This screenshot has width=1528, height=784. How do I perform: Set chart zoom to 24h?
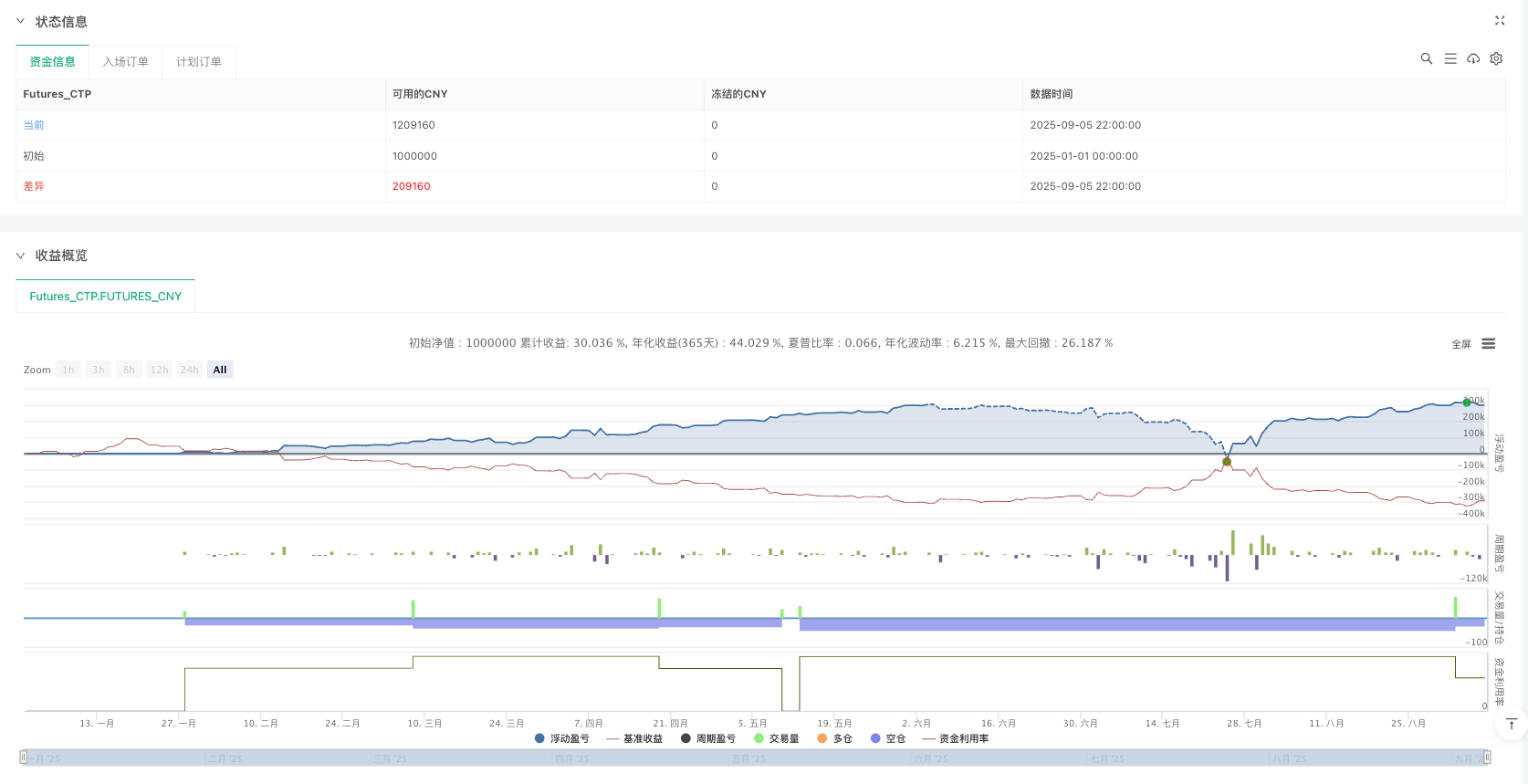point(189,370)
